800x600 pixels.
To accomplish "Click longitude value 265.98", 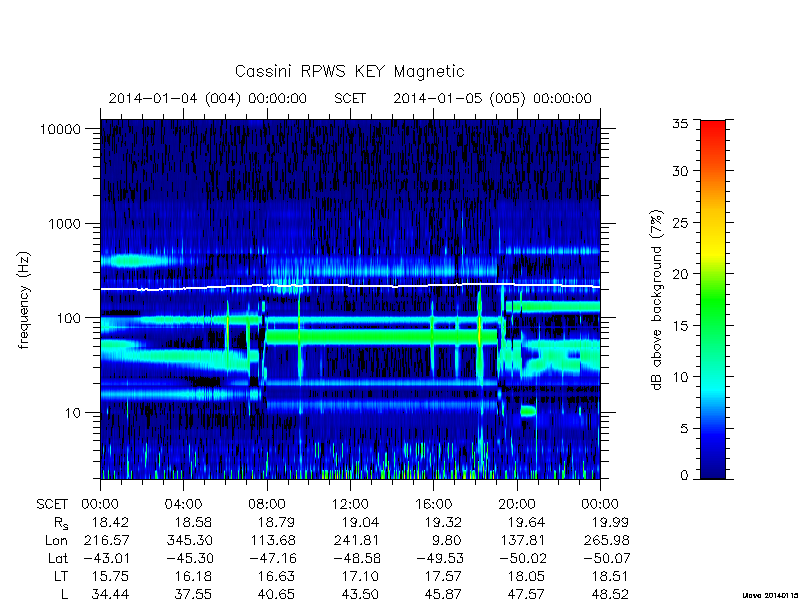I will pos(606,540).
